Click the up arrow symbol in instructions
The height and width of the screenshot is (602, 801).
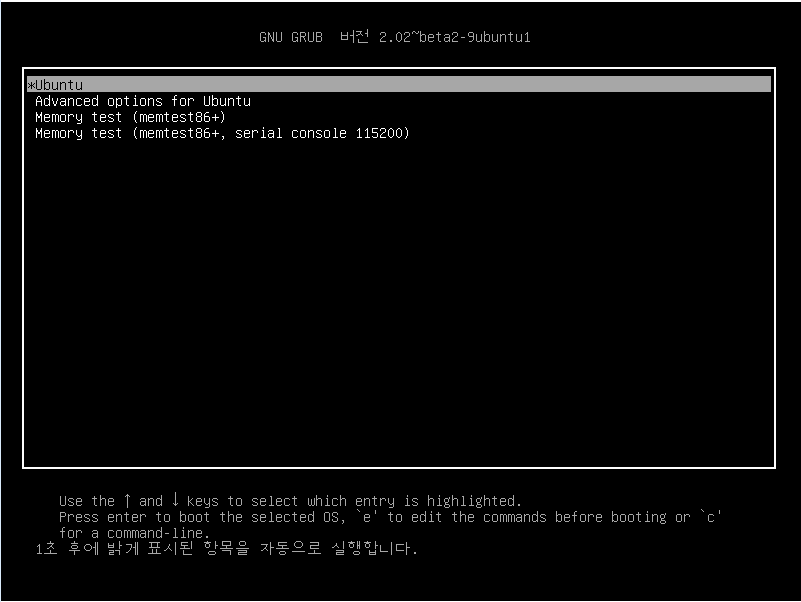click(x=127, y=500)
